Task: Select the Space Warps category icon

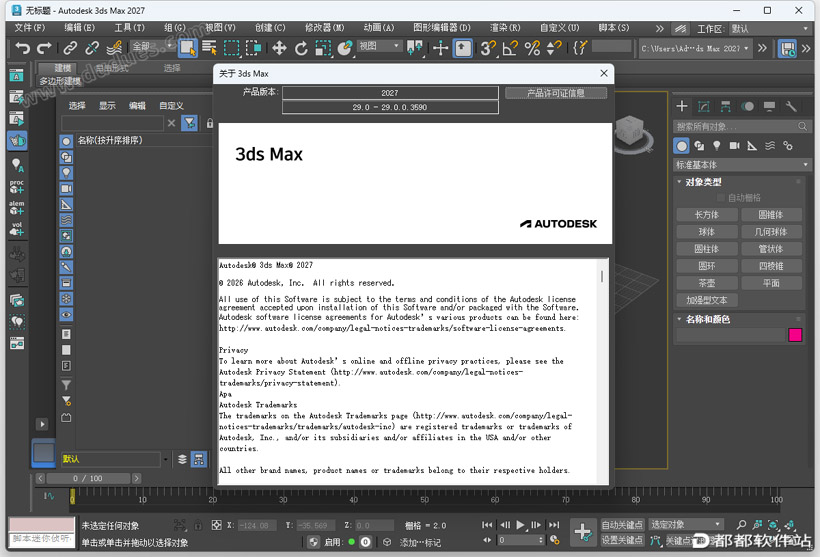Action: click(x=770, y=146)
